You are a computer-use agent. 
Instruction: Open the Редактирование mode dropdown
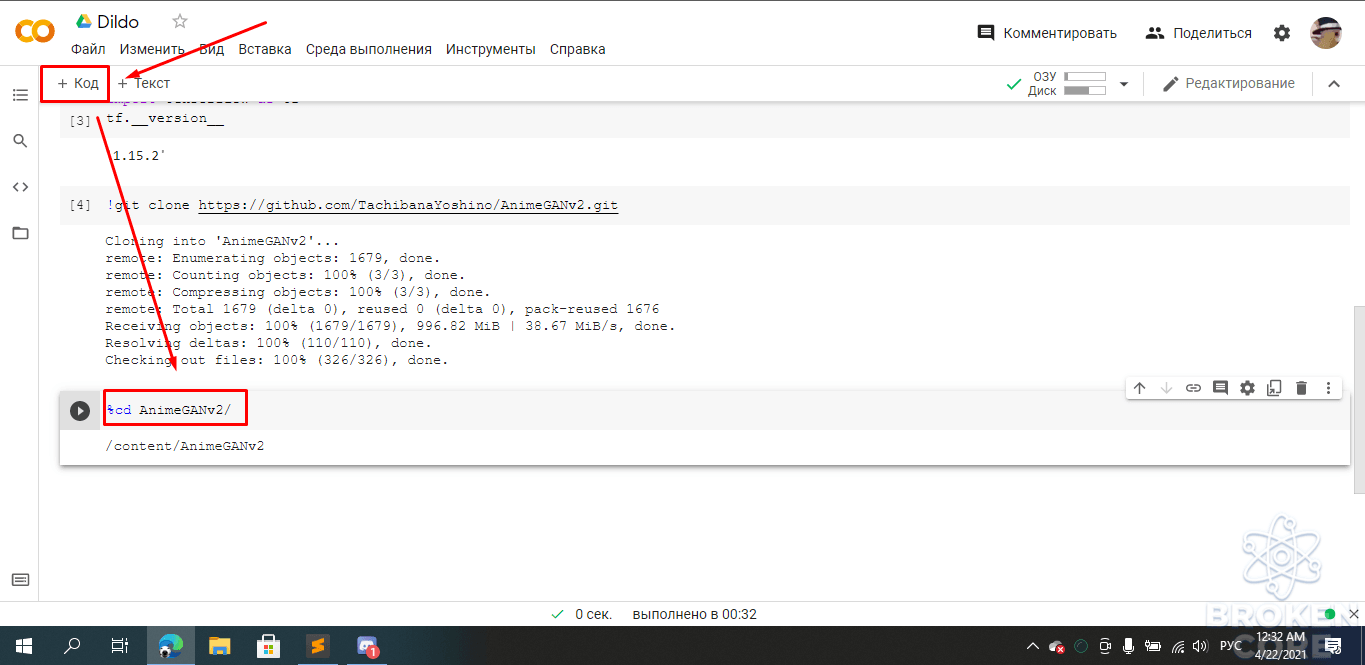[x=1228, y=84]
